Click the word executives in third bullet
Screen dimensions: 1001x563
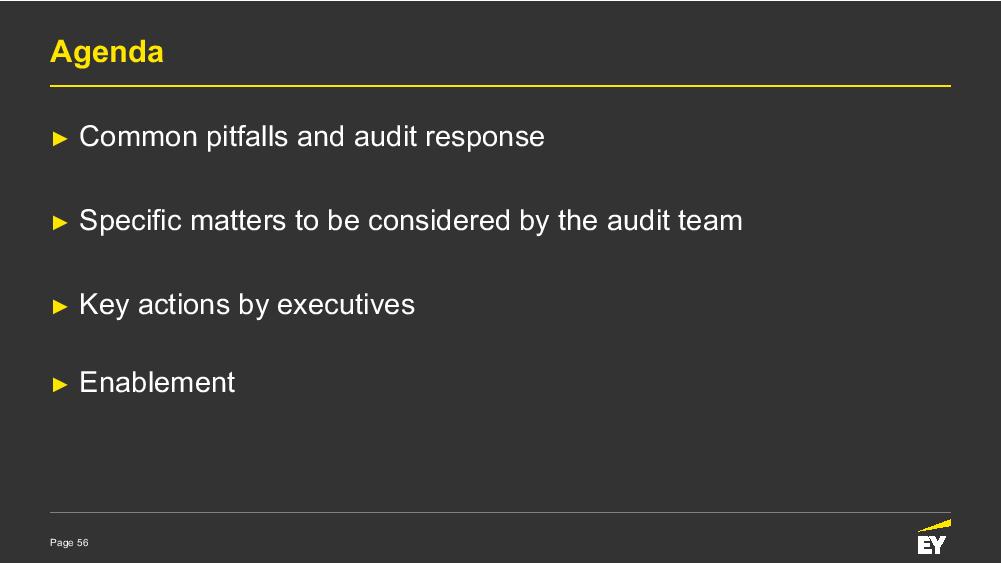(x=346, y=304)
